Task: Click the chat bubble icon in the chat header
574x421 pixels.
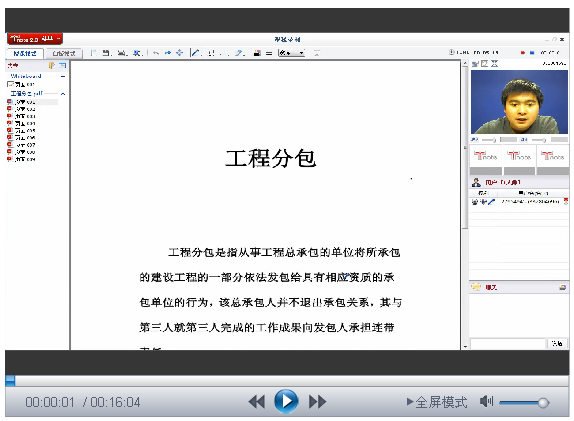Action: pos(476,287)
